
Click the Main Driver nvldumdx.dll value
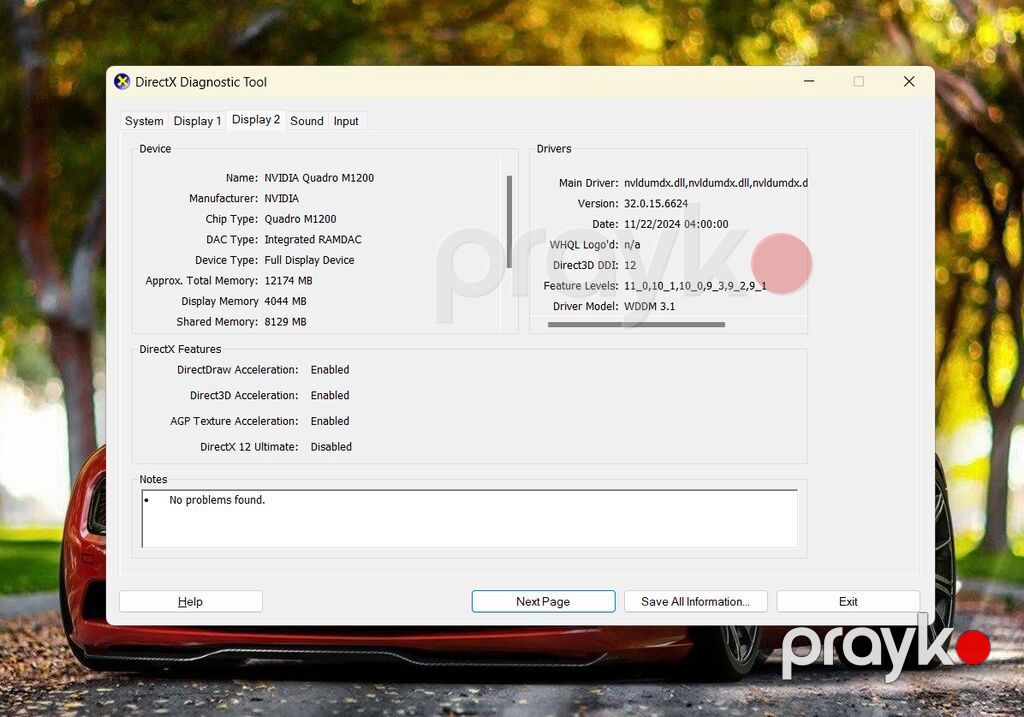click(x=716, y=183)
